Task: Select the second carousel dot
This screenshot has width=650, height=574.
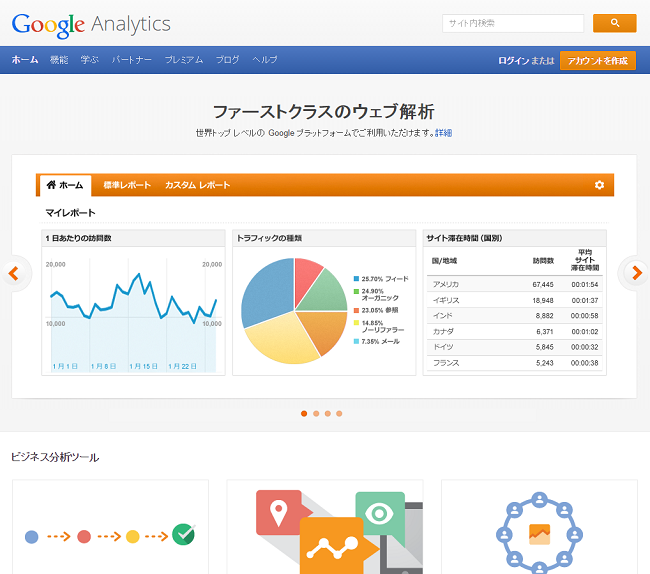Action: (316, 414)
